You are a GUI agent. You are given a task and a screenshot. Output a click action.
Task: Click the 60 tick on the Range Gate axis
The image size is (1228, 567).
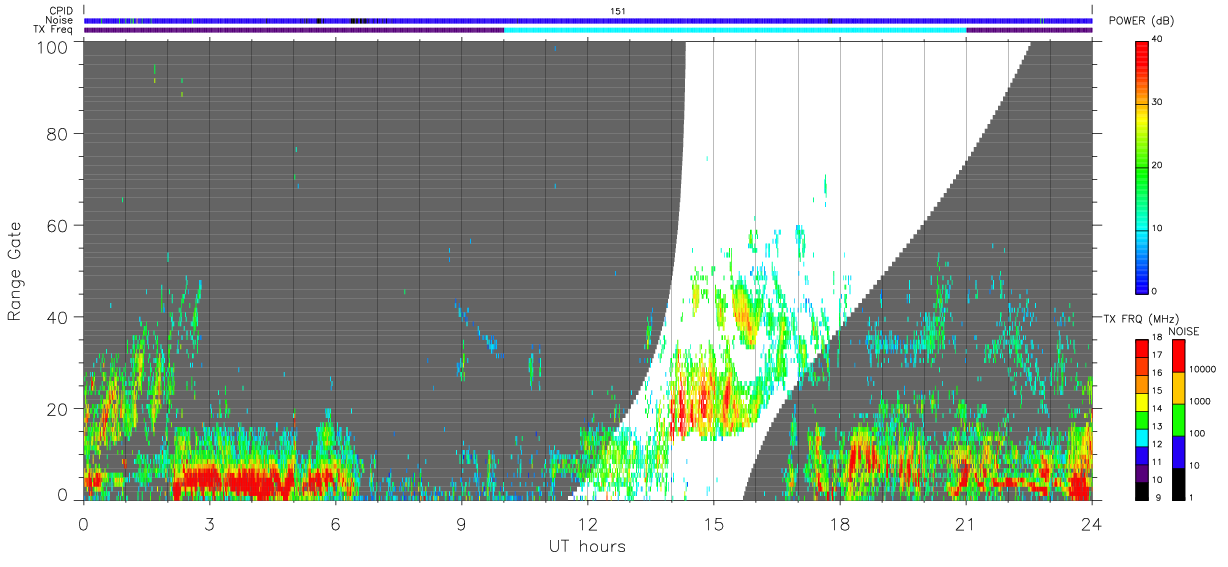click(x=58, y=225)
